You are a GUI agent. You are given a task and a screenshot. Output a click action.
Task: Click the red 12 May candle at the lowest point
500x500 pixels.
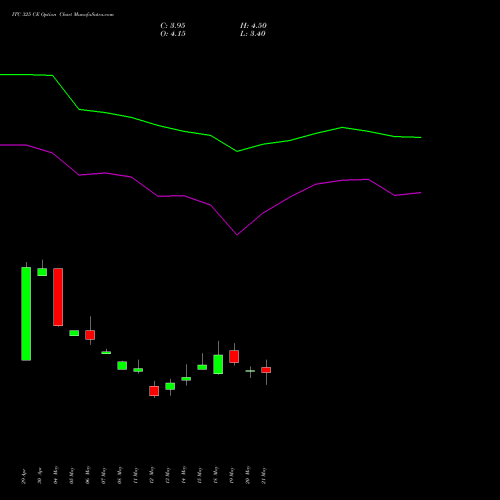click(x=154, y=391)
